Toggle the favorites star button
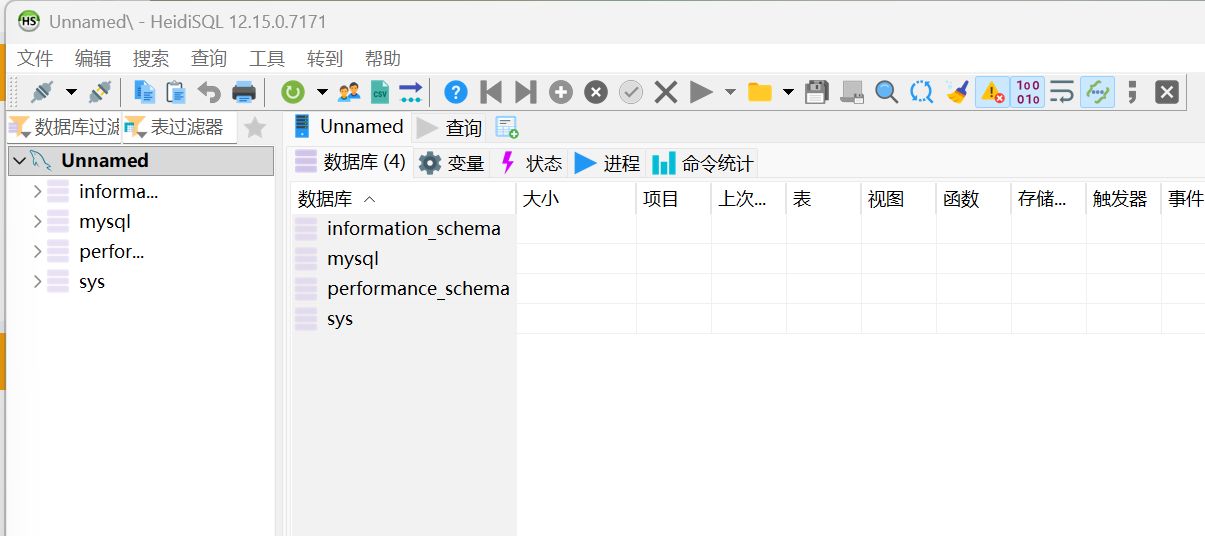The image size is (1205, 536). 255,127
